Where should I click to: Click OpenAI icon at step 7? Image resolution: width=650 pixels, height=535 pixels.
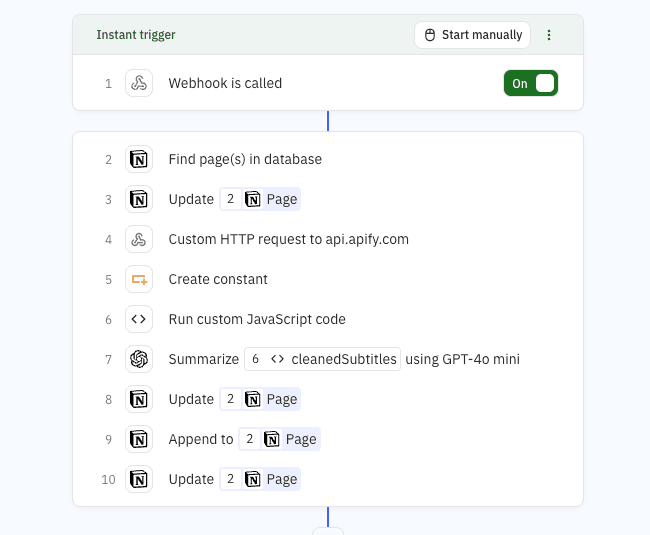point(139,359)
